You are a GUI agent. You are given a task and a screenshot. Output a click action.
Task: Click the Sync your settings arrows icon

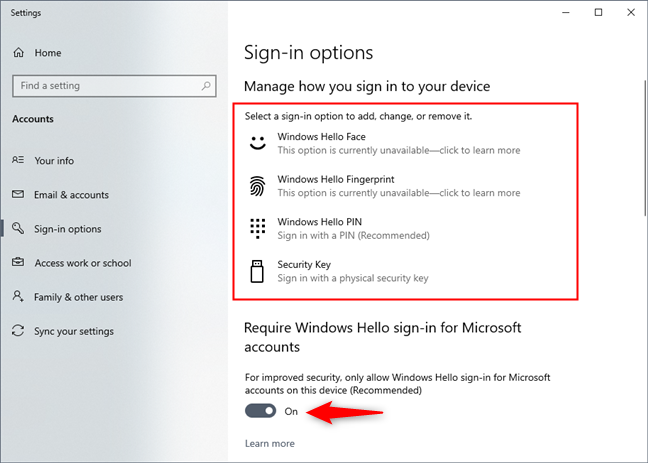pos(18,330)
